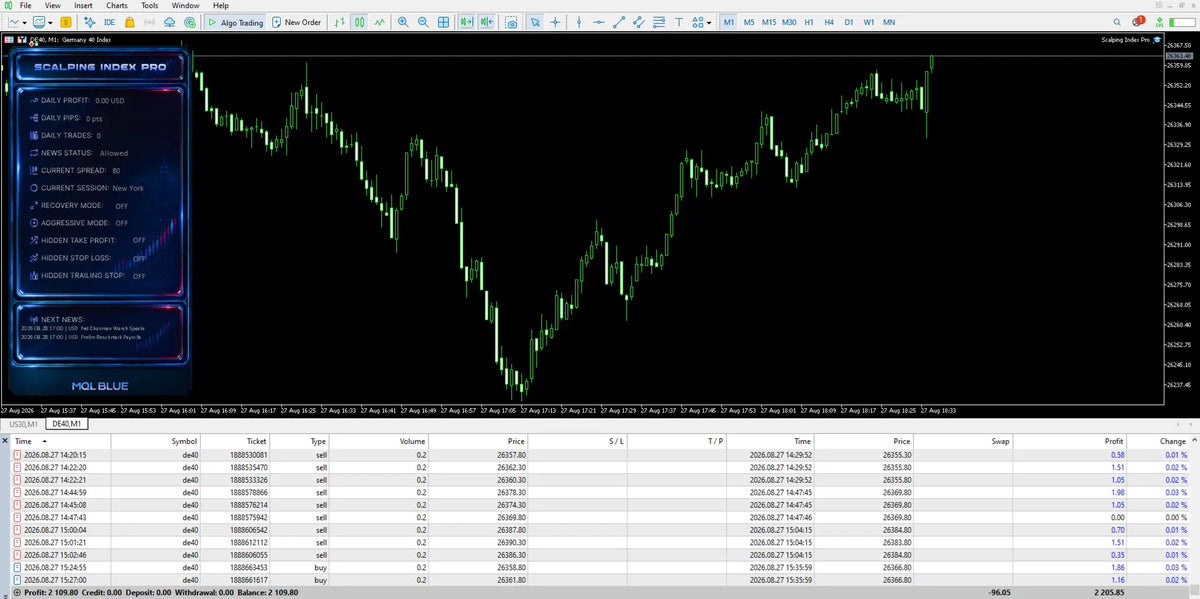Switch chart to line chart mode
The image size is (1200, 599).
(379, 22)
